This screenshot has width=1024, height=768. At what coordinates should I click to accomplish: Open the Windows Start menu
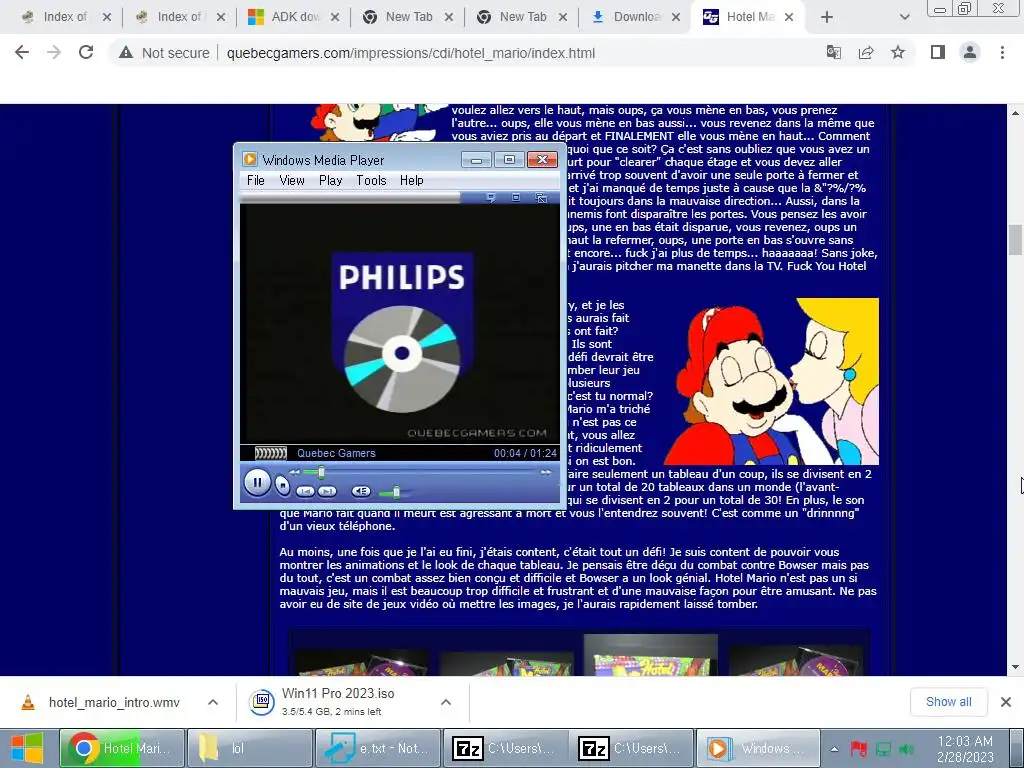[27, 748]
